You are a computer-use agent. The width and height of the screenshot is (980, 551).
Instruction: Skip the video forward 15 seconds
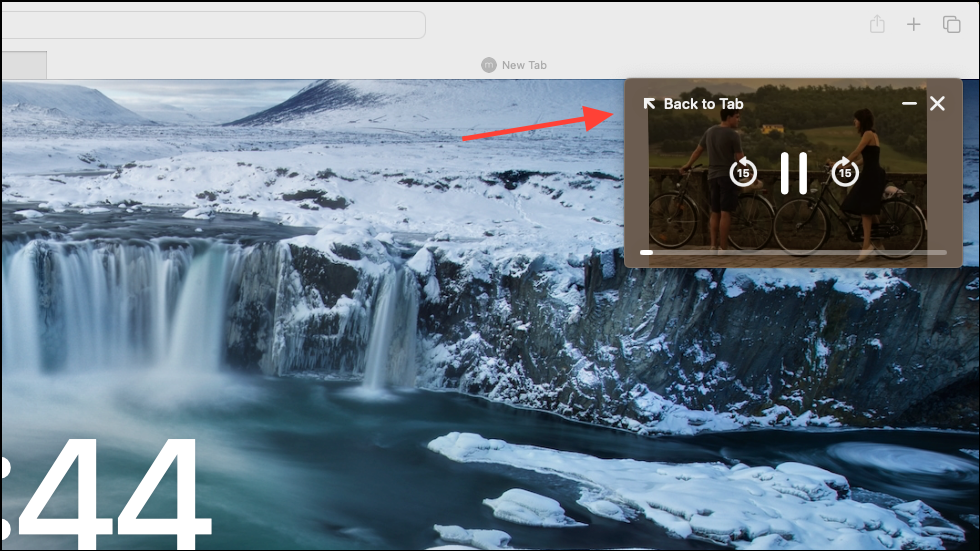(x=844, y=172)
